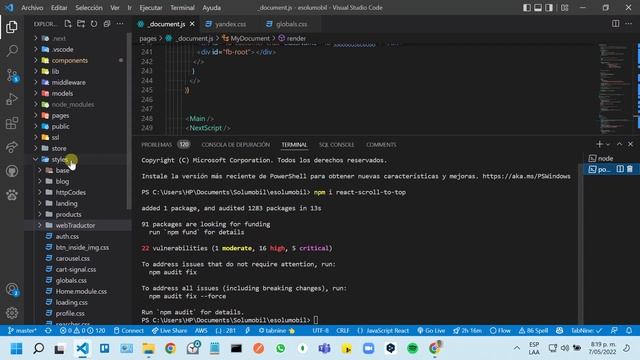
Task: Expand the webTraductor folder
Action: pyautogui.click(x=75, y=225)
